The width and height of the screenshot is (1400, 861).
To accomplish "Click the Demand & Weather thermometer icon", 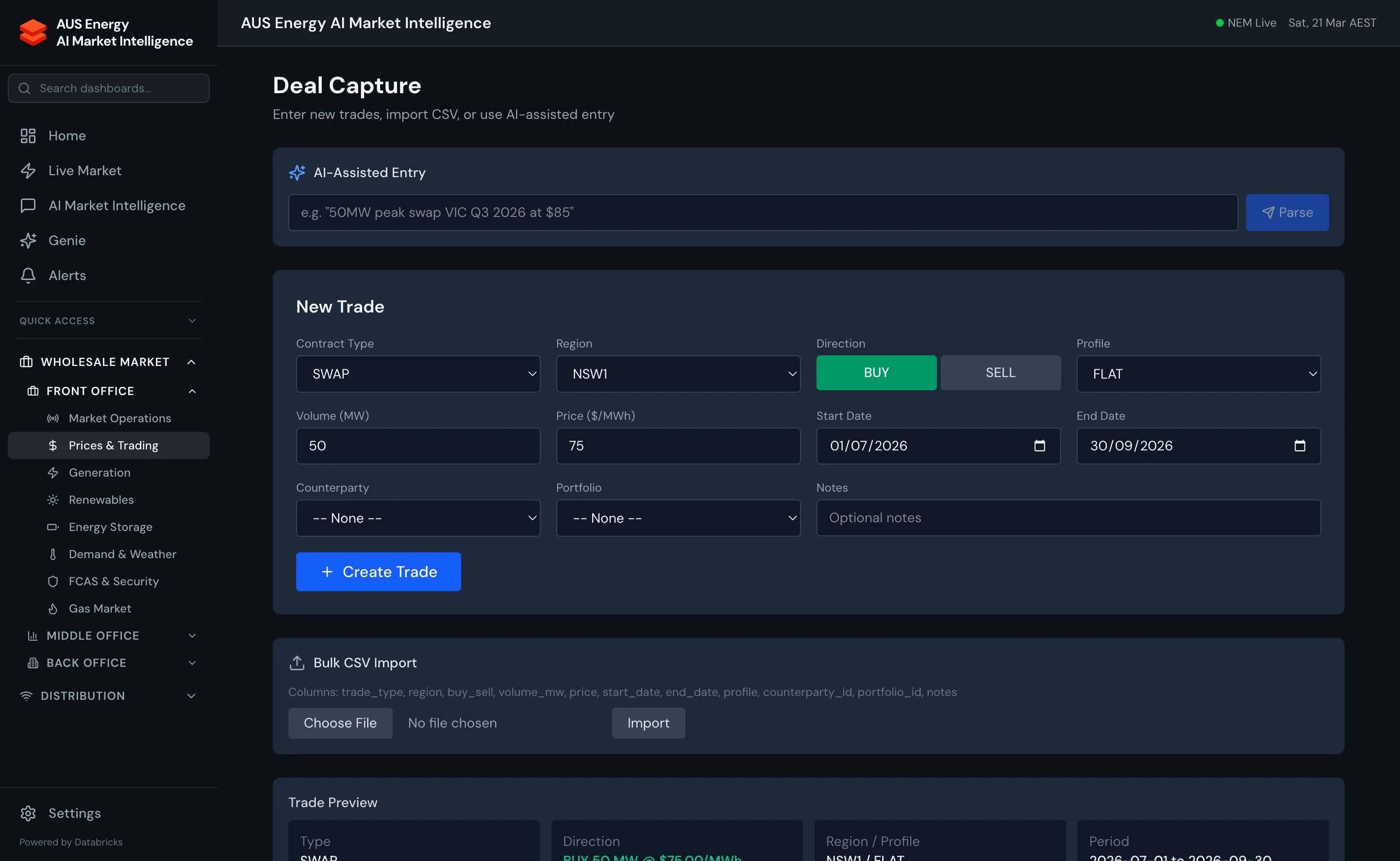I will coord(53,553).
